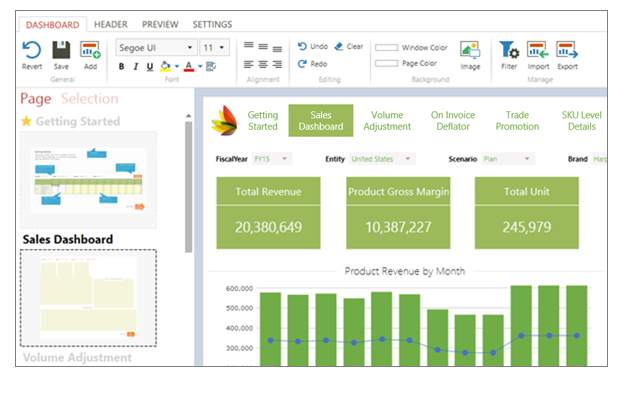Align content to top right
The width and height of the screenshot is (634, 398).
[x=277, y=49]
